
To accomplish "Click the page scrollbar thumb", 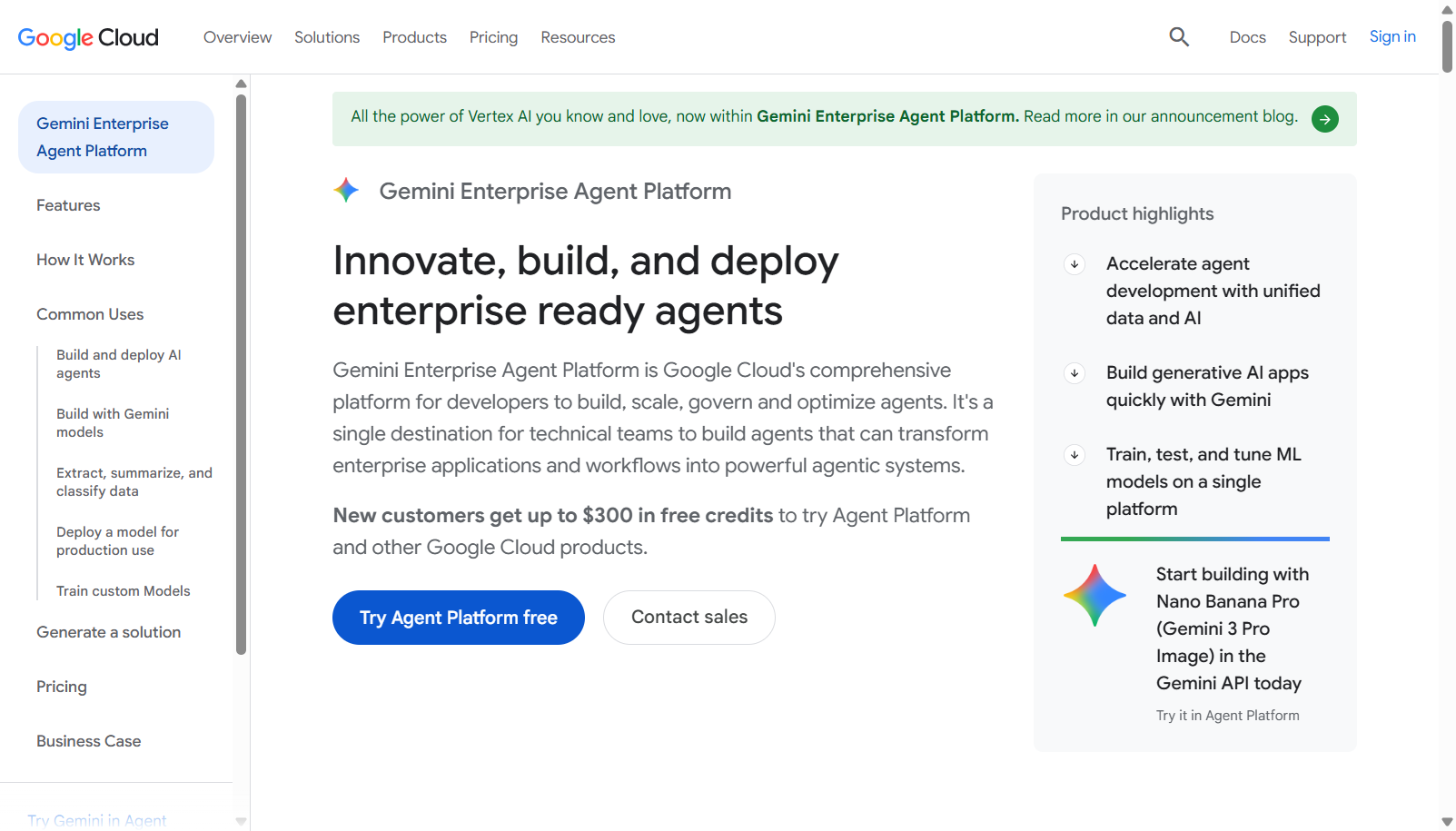I will tap(1447, 45).
